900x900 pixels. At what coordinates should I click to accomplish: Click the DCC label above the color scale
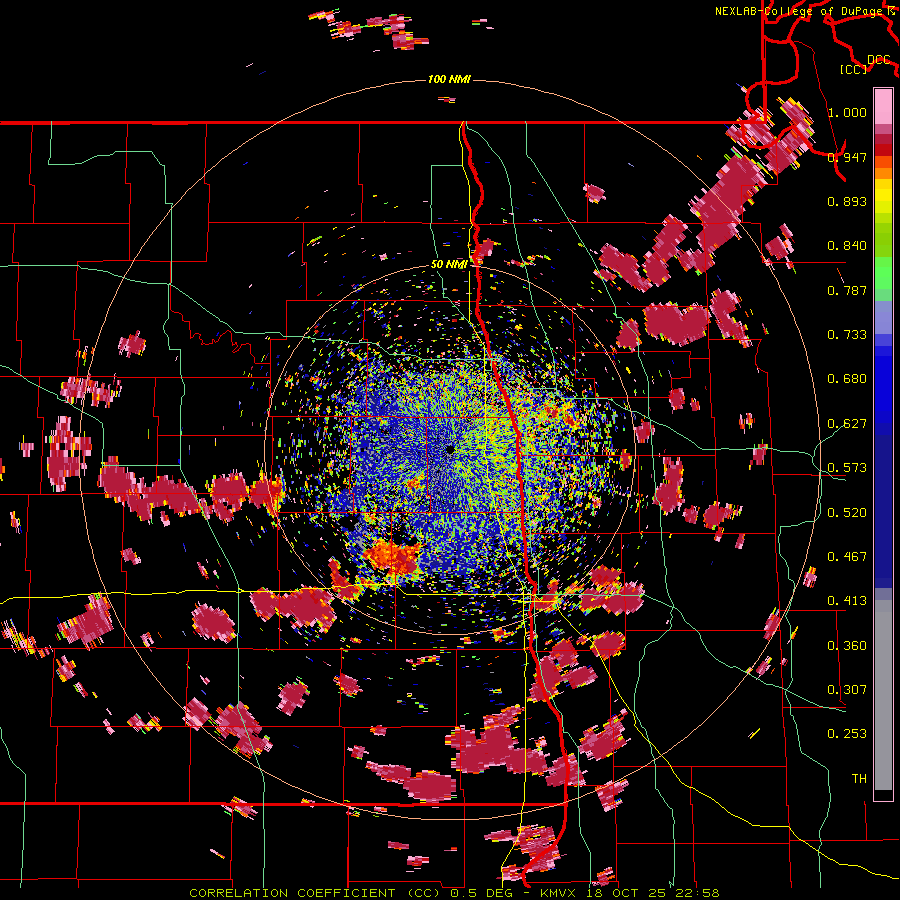[x=879, y=60]
